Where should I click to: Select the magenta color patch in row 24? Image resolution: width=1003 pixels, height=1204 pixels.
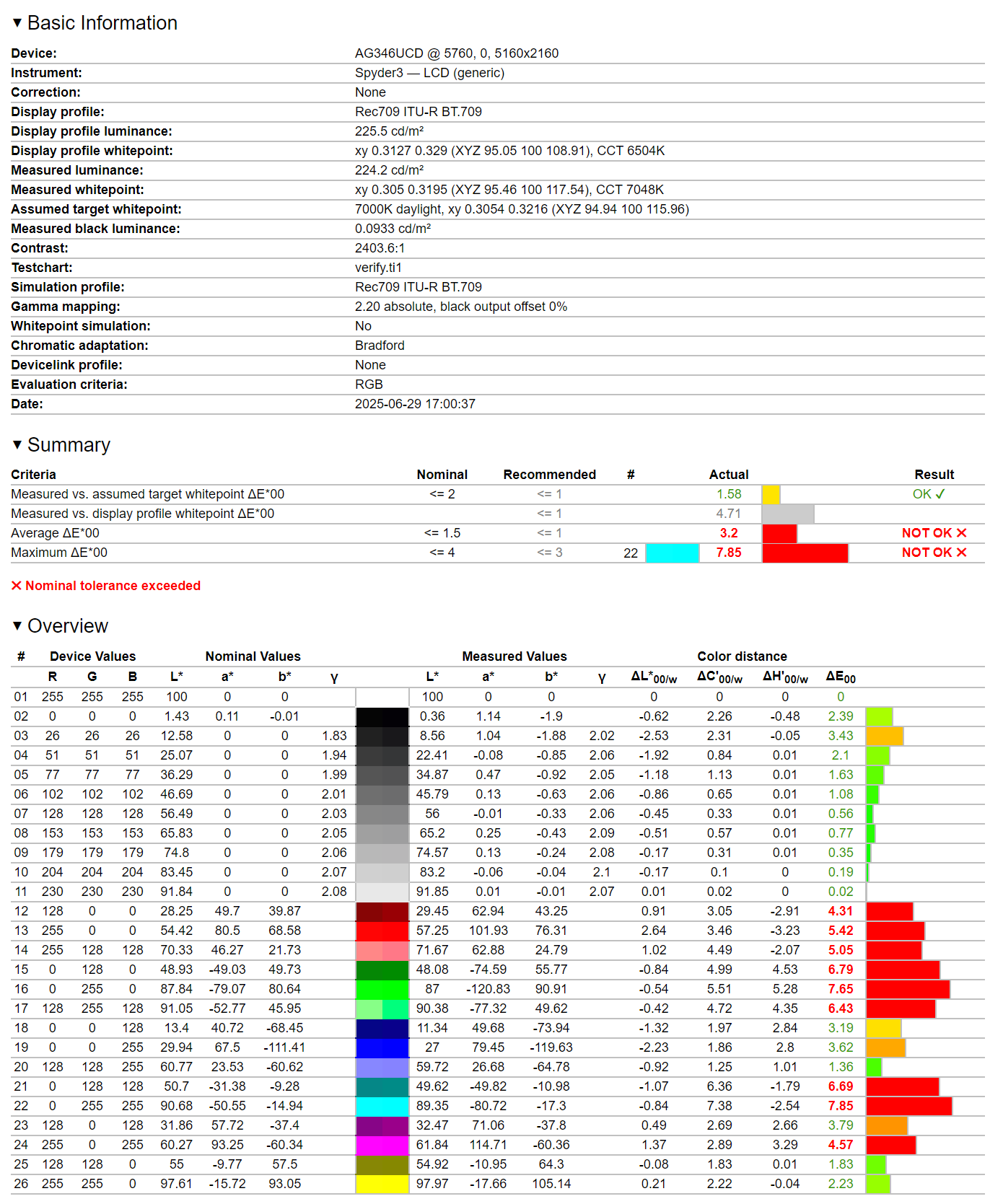[382, 1145]
